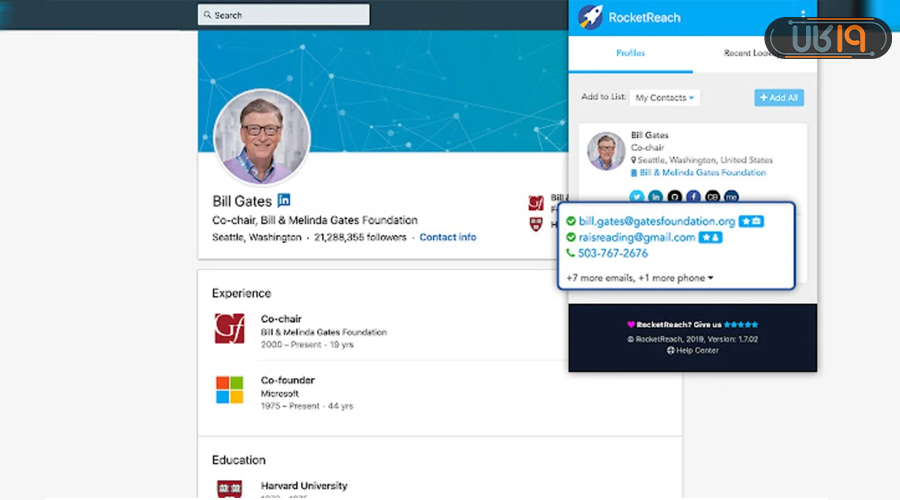Open Bill Gates' Twitter profile icon

coord(636,197)
